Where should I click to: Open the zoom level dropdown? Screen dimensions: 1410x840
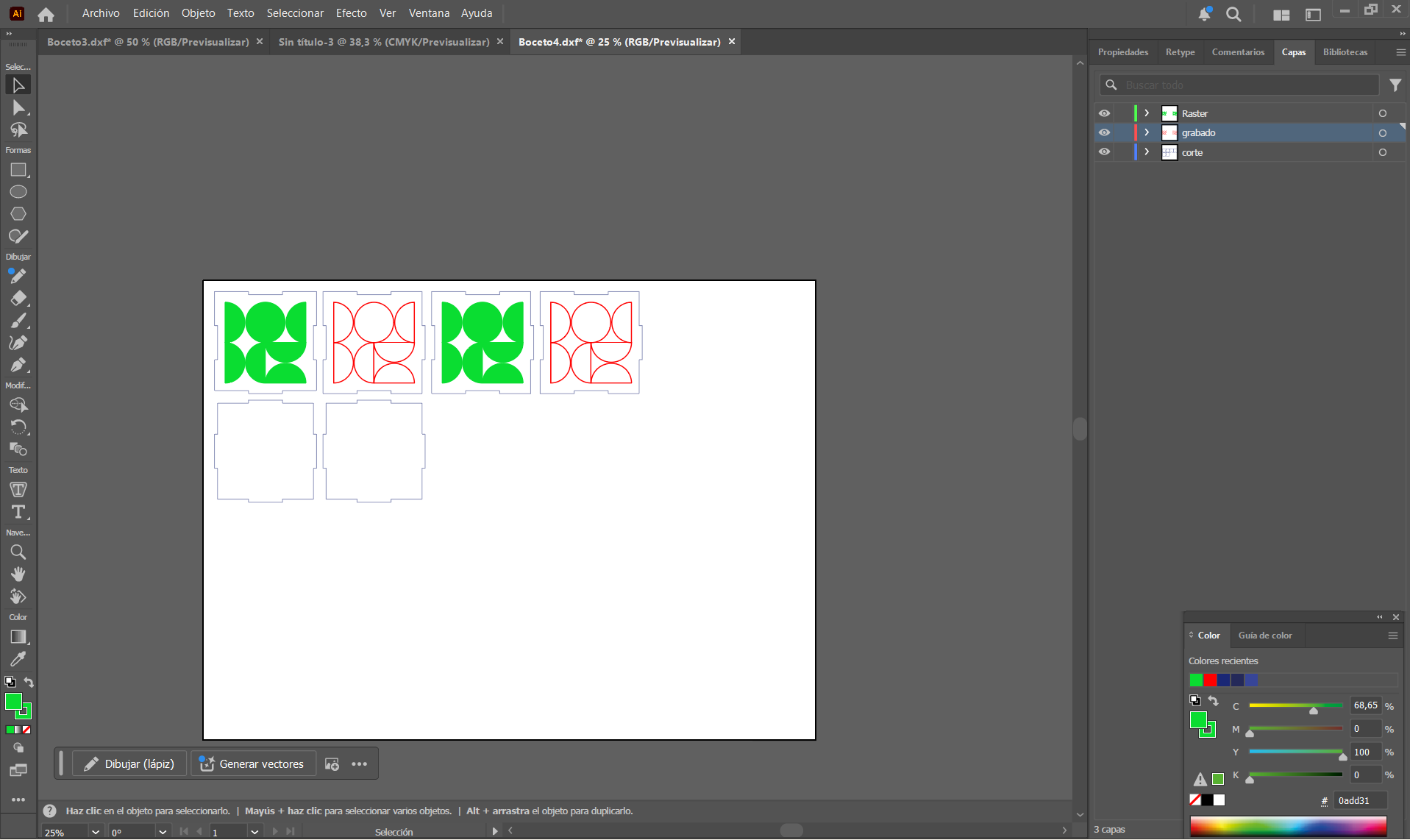click(95, 832)
